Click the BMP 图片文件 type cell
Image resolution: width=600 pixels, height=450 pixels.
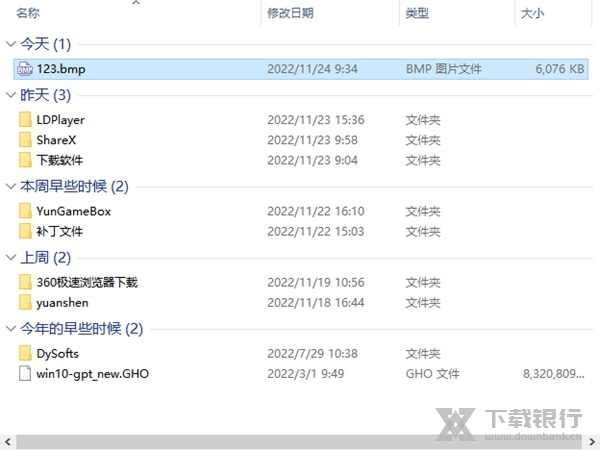pos(443,69)
